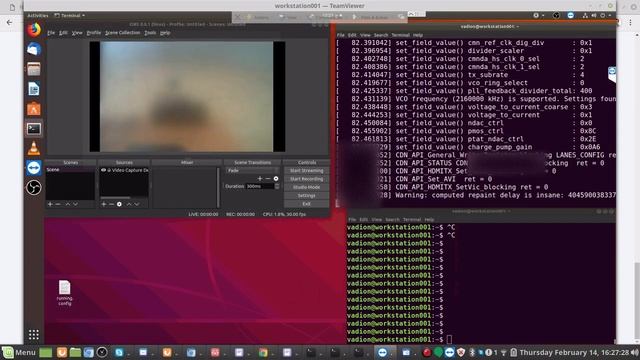Open Search menu in upper terminal window

[x=381, y=35]
